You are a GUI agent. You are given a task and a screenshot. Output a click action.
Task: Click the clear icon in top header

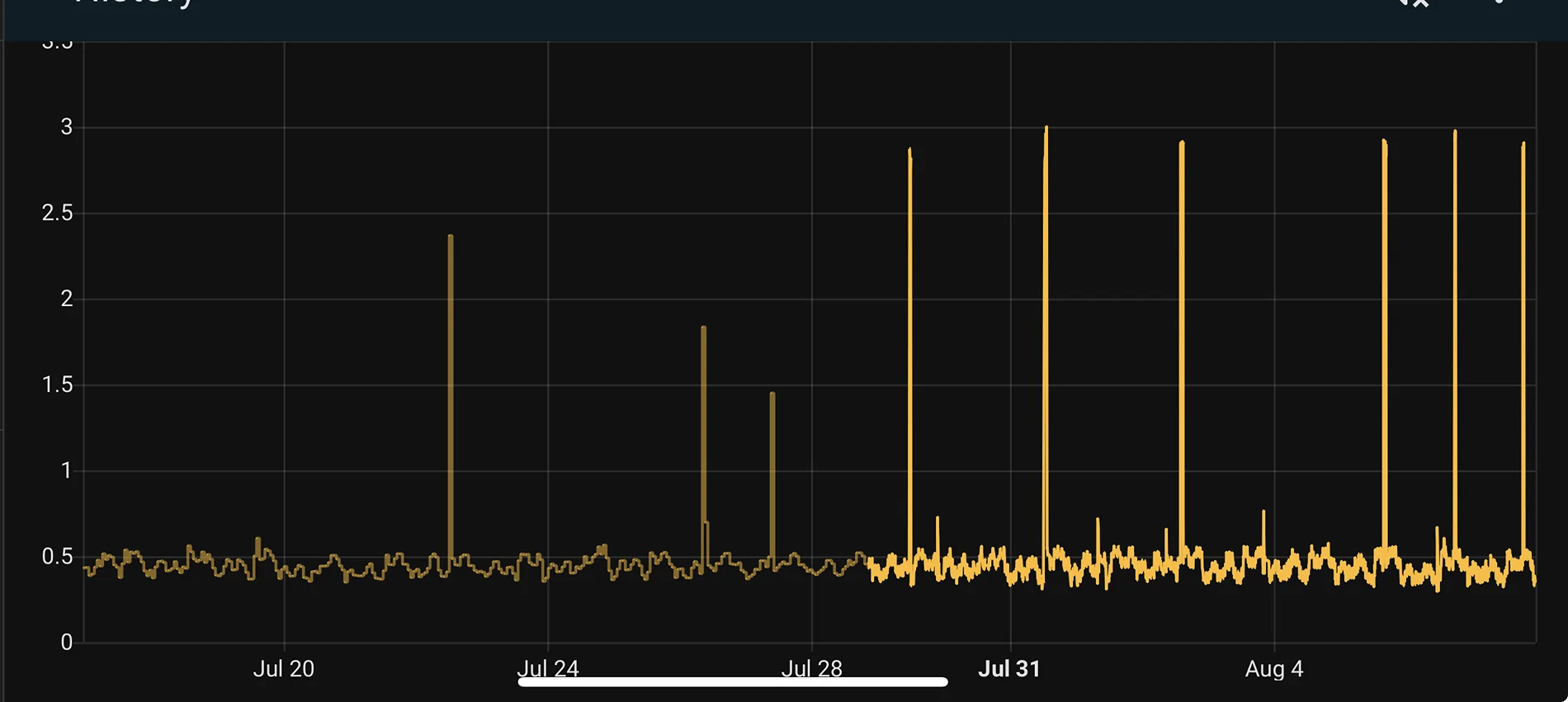coord(1414,3)
